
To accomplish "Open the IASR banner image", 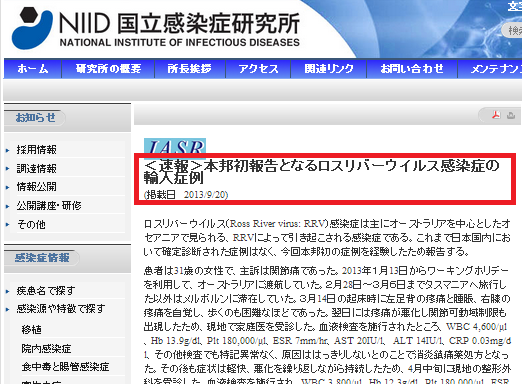I will click(175, 147).
